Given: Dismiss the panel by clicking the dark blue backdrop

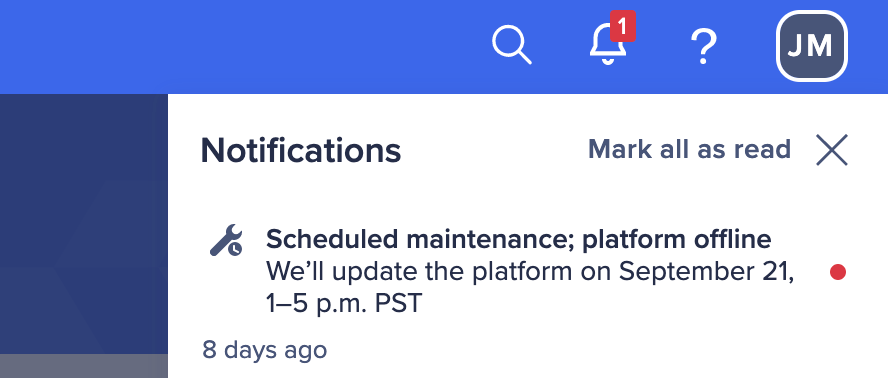Looking at the screenshot, I should click(x=84, y=224).
